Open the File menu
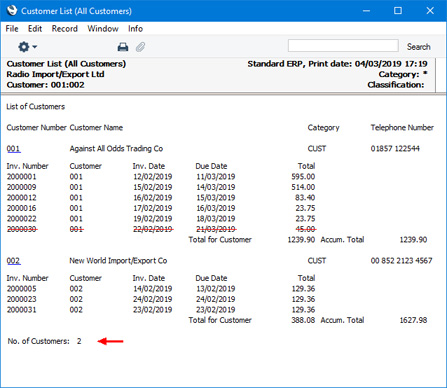Image resolution: width=447 pixels, height=388 pixels. [12, 29]
